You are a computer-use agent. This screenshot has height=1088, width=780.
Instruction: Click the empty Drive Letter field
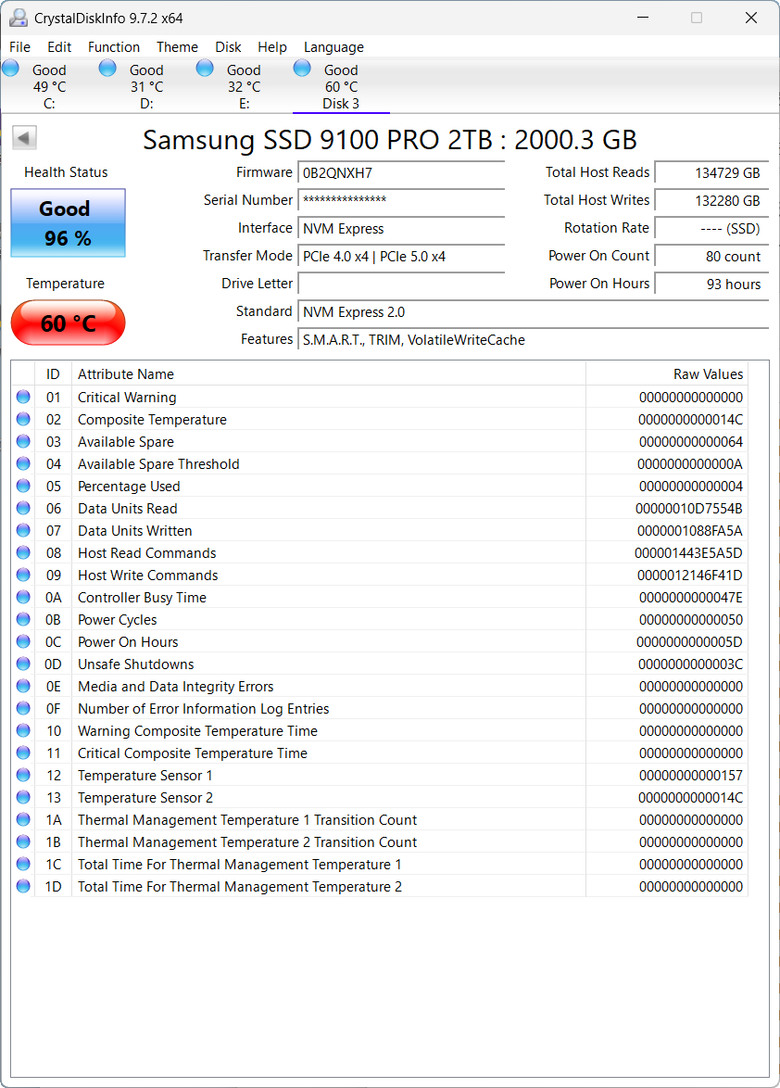(x=401, y=284)
